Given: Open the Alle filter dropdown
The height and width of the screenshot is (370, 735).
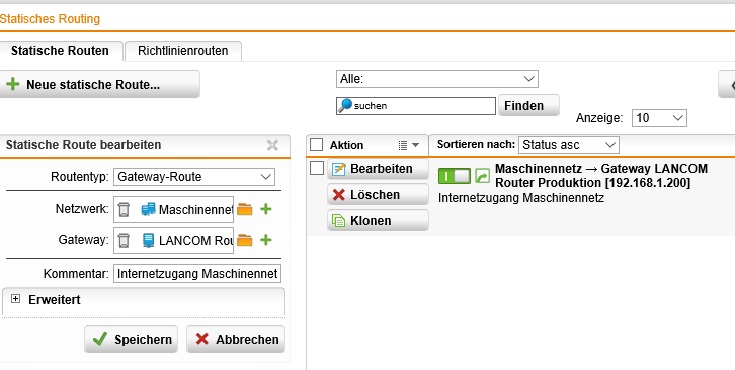Looking at the screenshot, I should click(x=437, y=79).
